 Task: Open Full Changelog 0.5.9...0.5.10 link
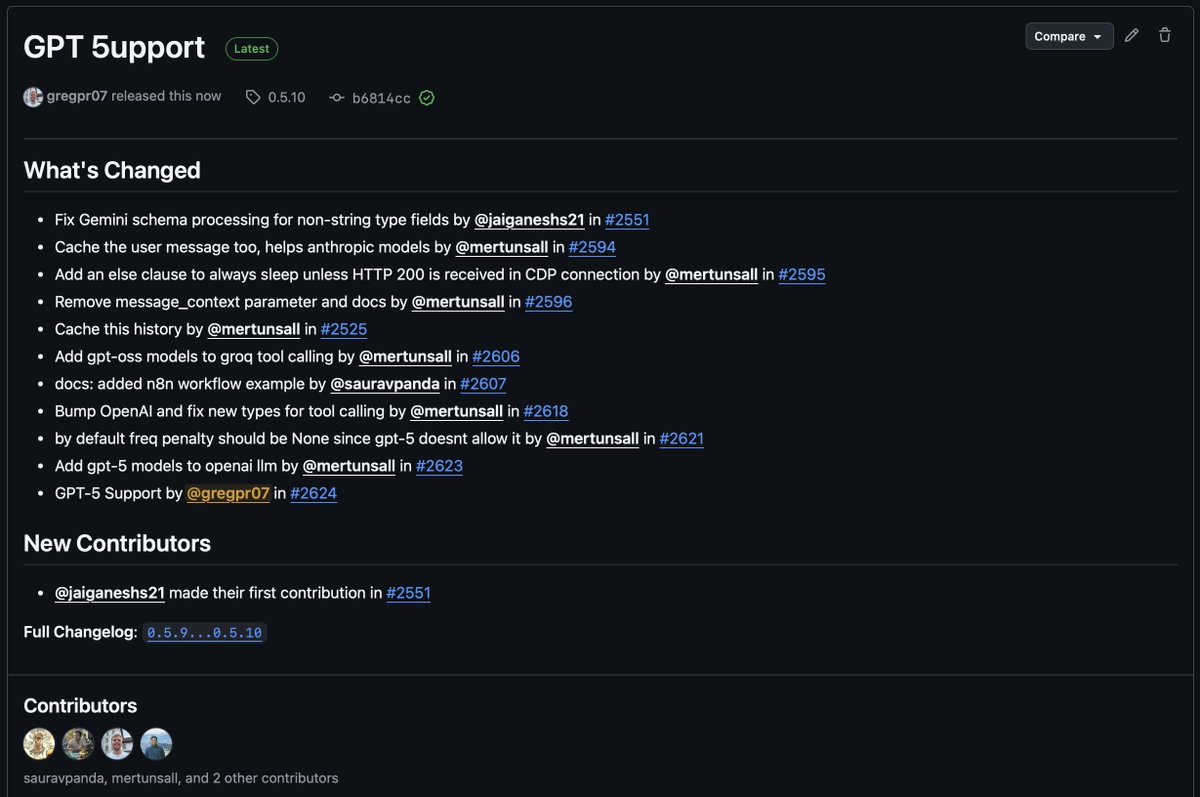[204, 633]
